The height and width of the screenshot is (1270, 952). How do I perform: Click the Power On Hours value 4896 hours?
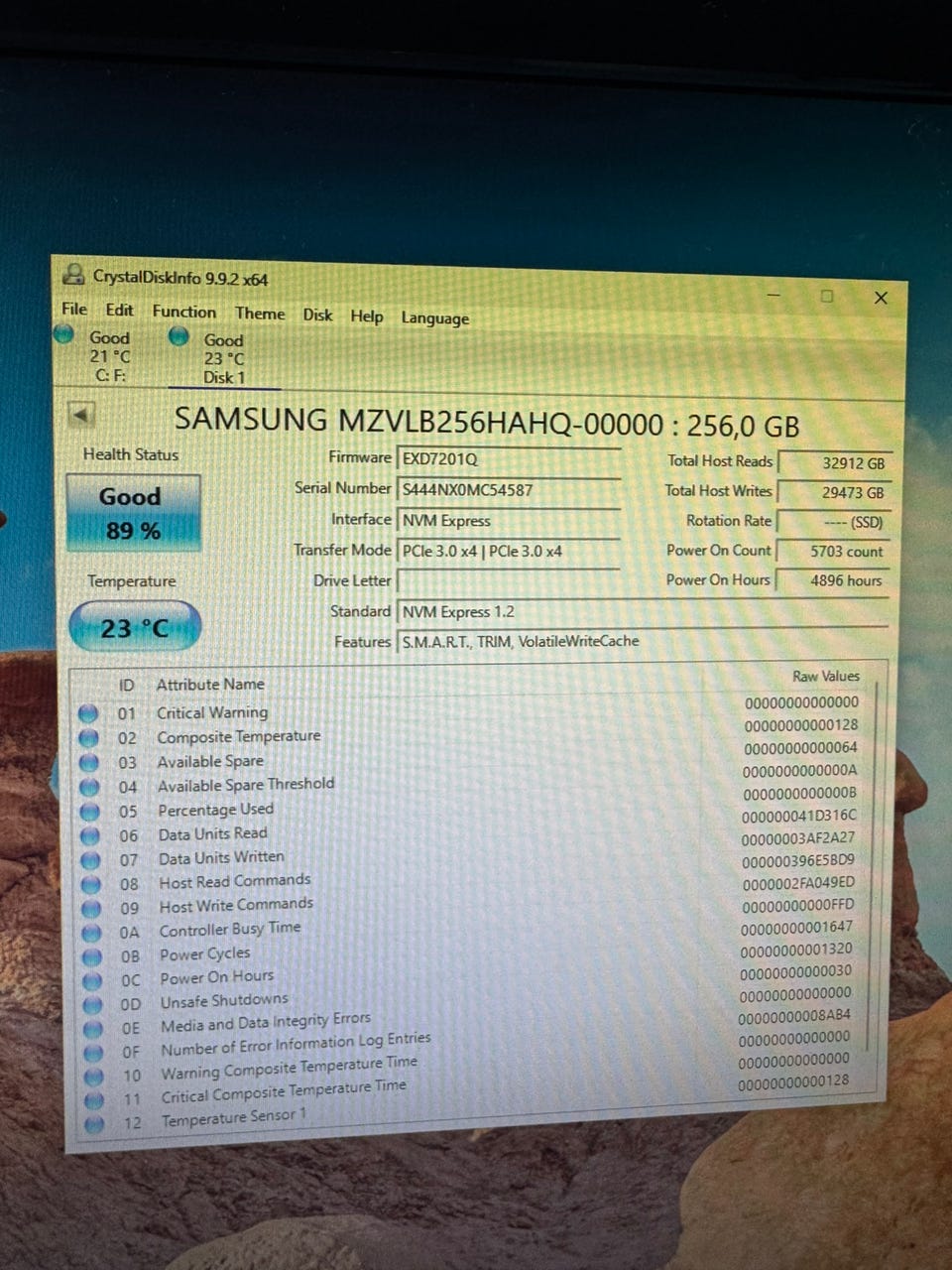click(x=834, y=580)
